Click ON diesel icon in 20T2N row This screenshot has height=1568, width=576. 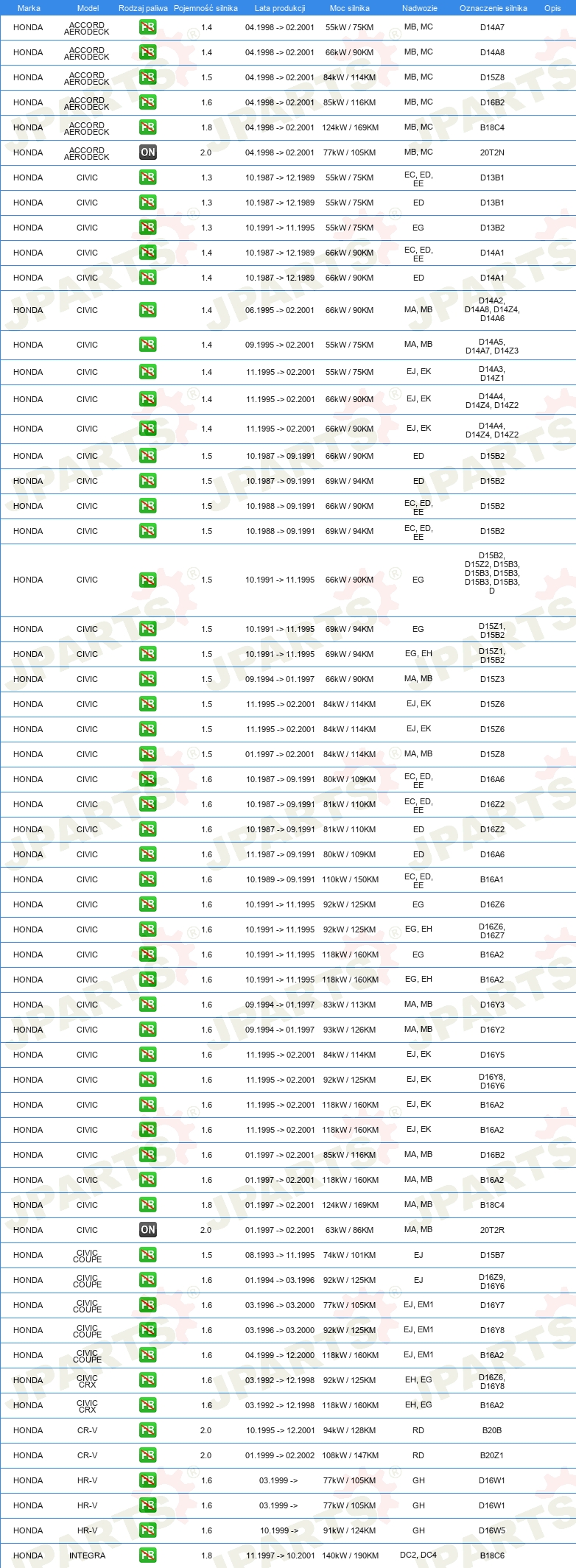147,152
